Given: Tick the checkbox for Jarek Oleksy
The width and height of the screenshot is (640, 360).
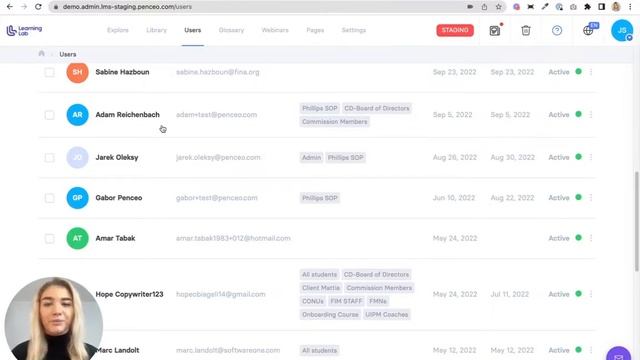Looking at the screenshot, I should click(49, 158).
